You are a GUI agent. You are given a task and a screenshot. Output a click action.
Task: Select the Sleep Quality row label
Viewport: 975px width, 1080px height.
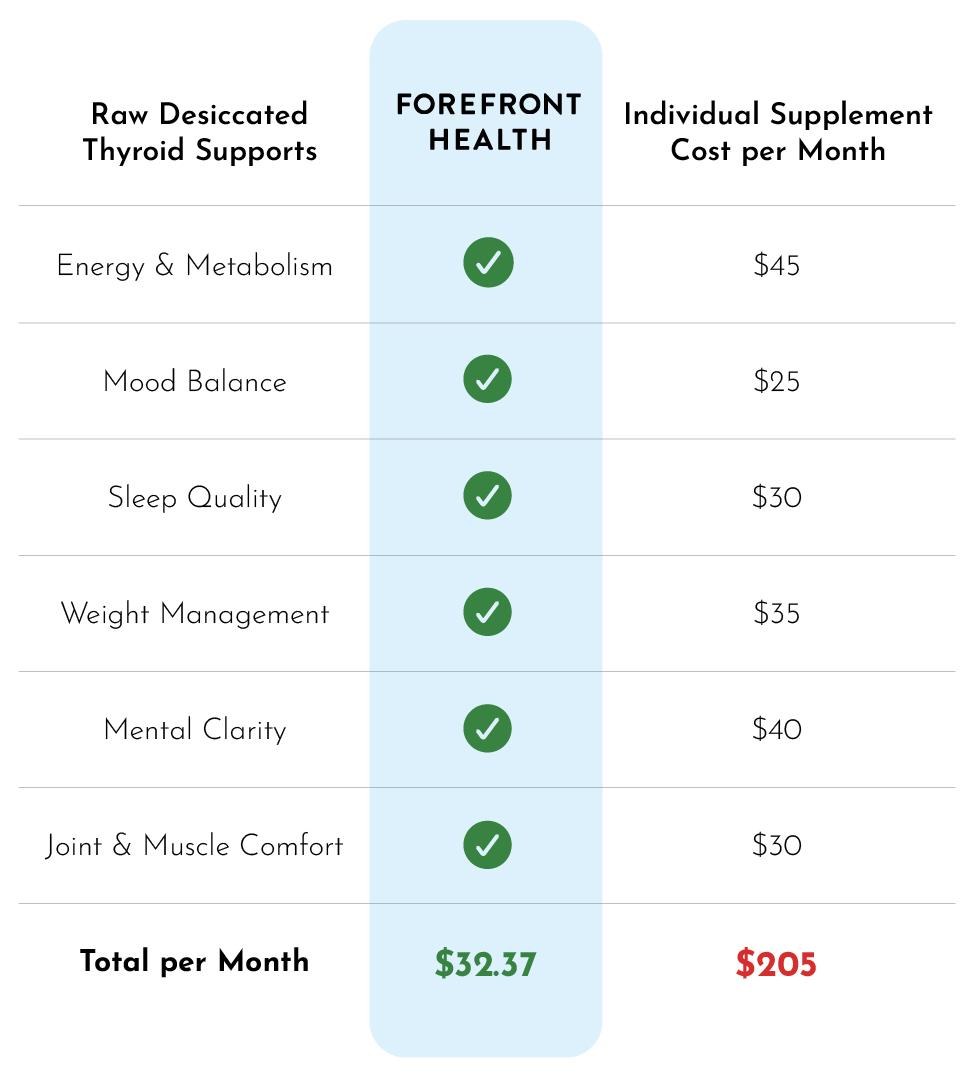pyautogui.click(x=195, y=498)
